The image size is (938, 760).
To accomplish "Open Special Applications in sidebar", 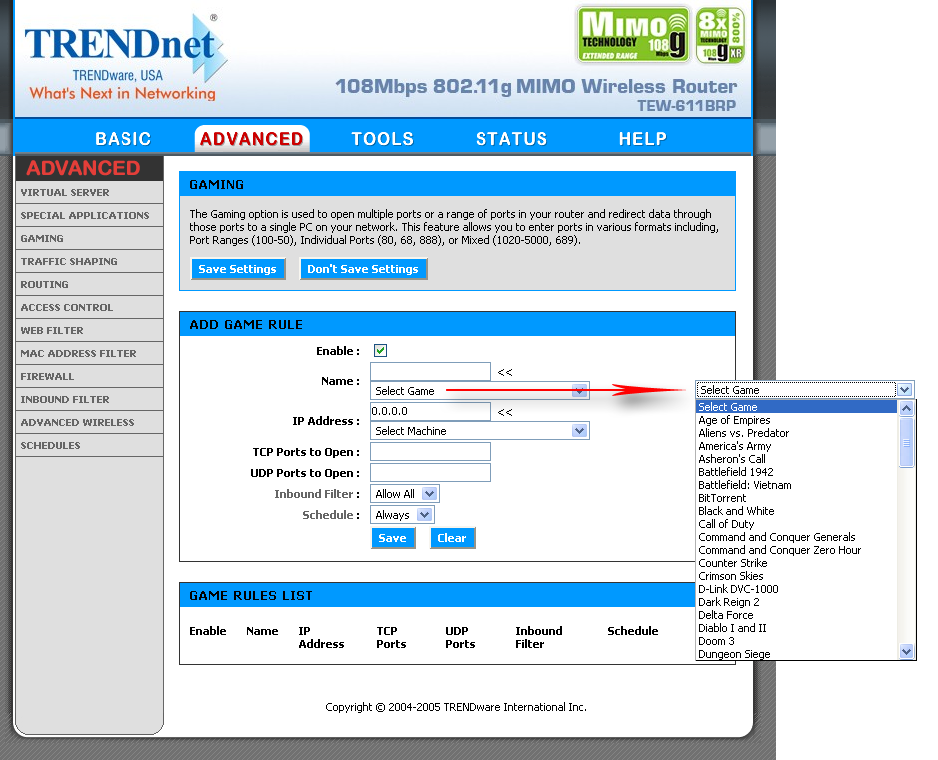I will tap(89, 215).
